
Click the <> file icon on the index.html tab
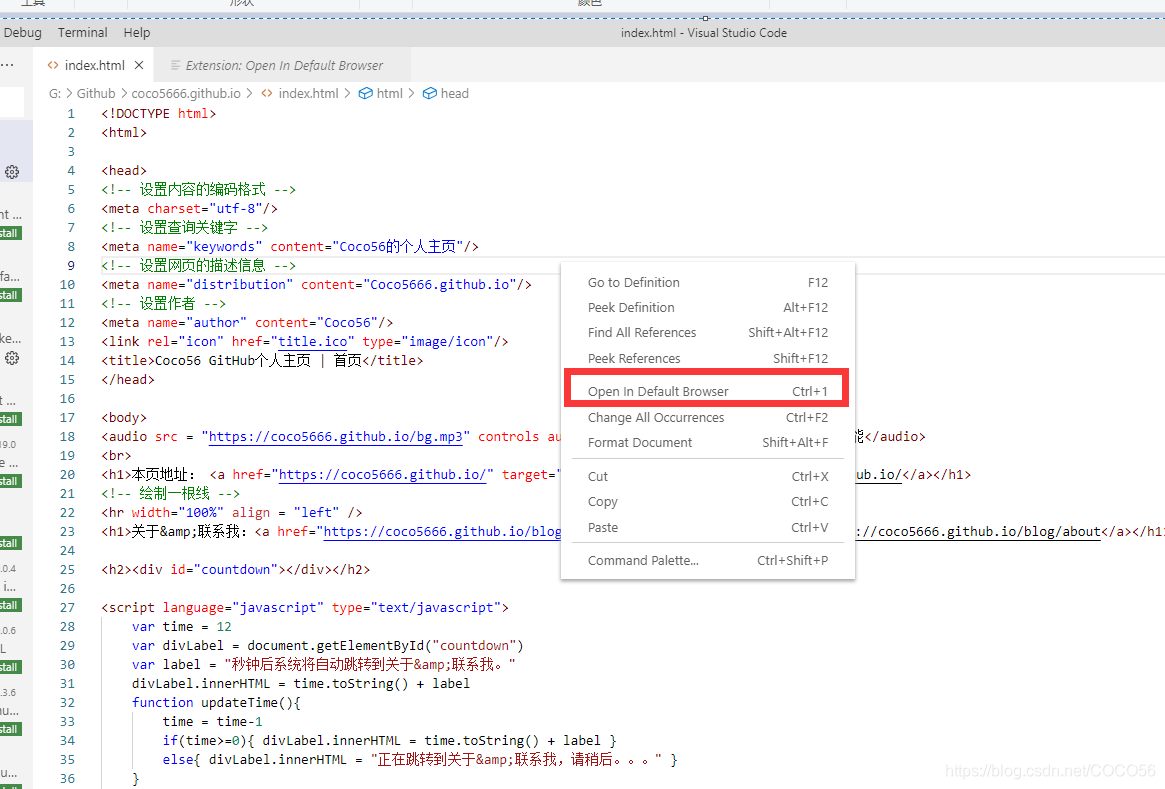pyautogui.click(x=53, y=64)
